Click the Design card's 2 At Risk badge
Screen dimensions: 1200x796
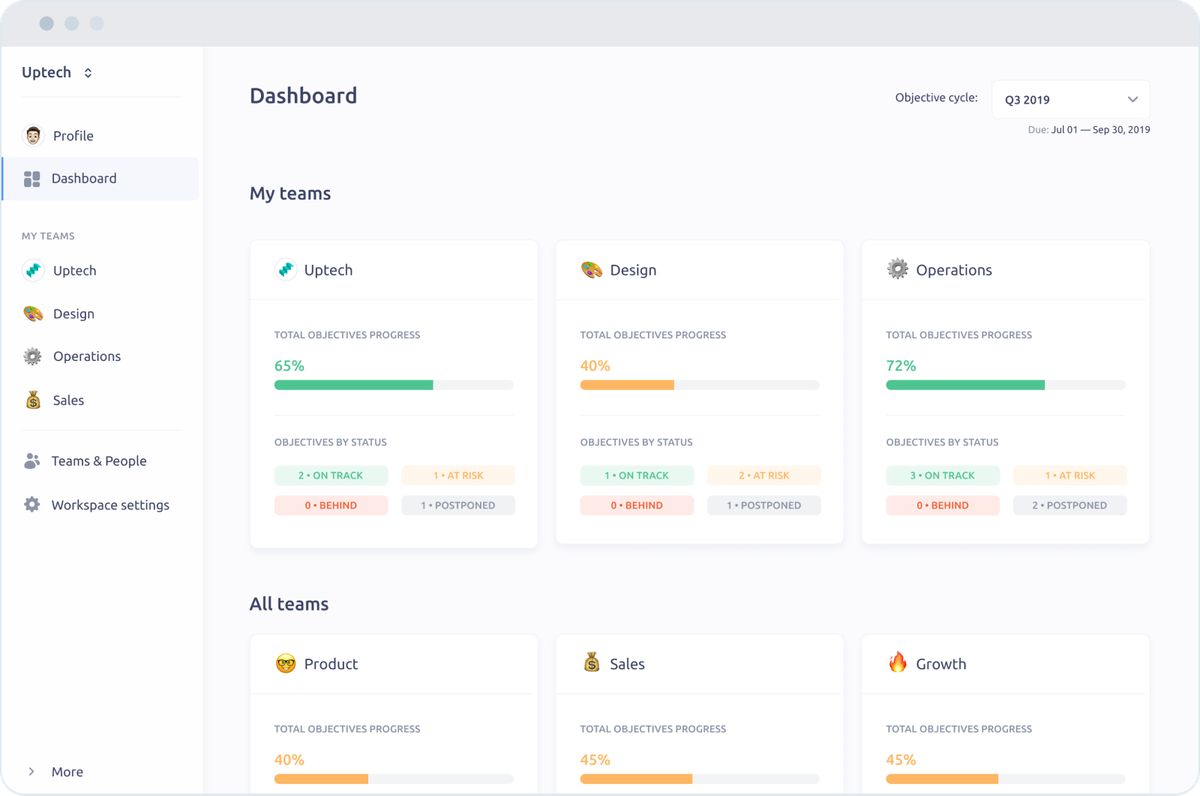click(x=764, y=476)
